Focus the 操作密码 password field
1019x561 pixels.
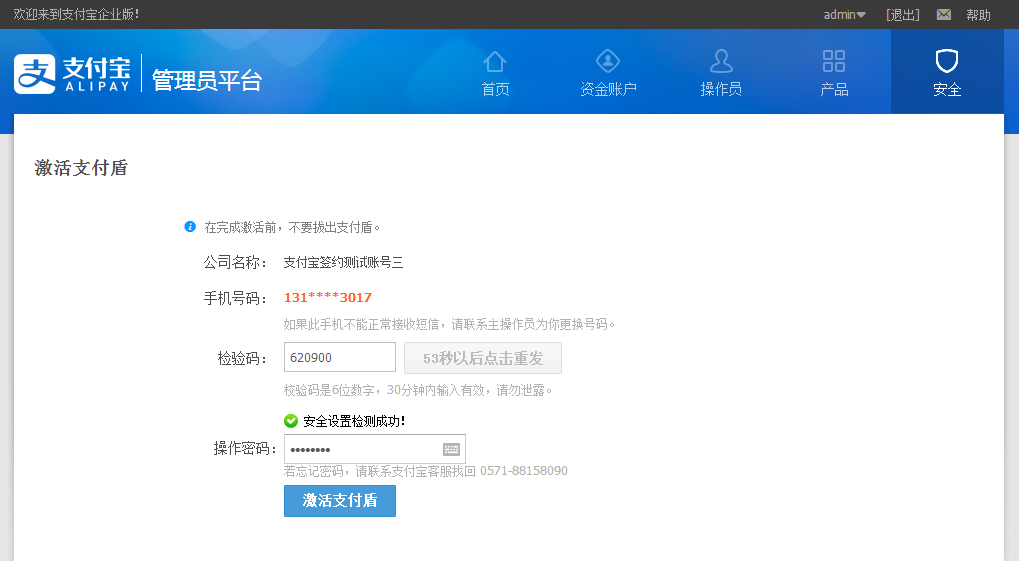click(x=360, y=449)
